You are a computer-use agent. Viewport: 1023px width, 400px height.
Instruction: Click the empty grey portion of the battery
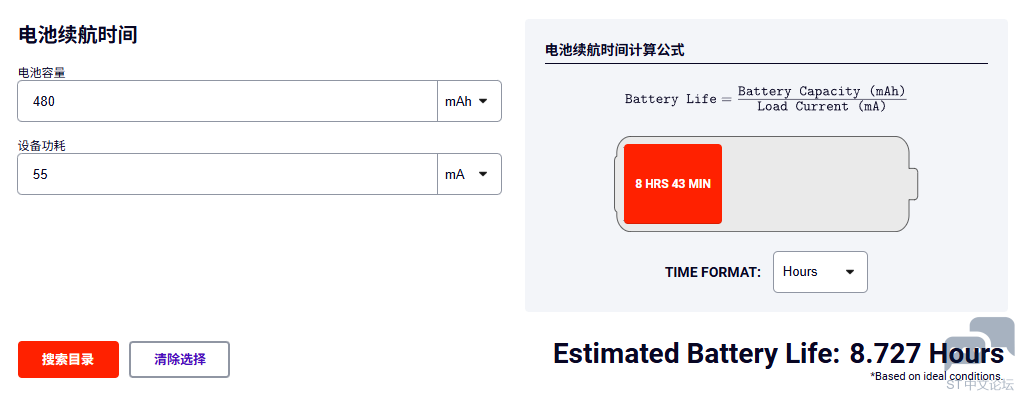tap(812, 184)
